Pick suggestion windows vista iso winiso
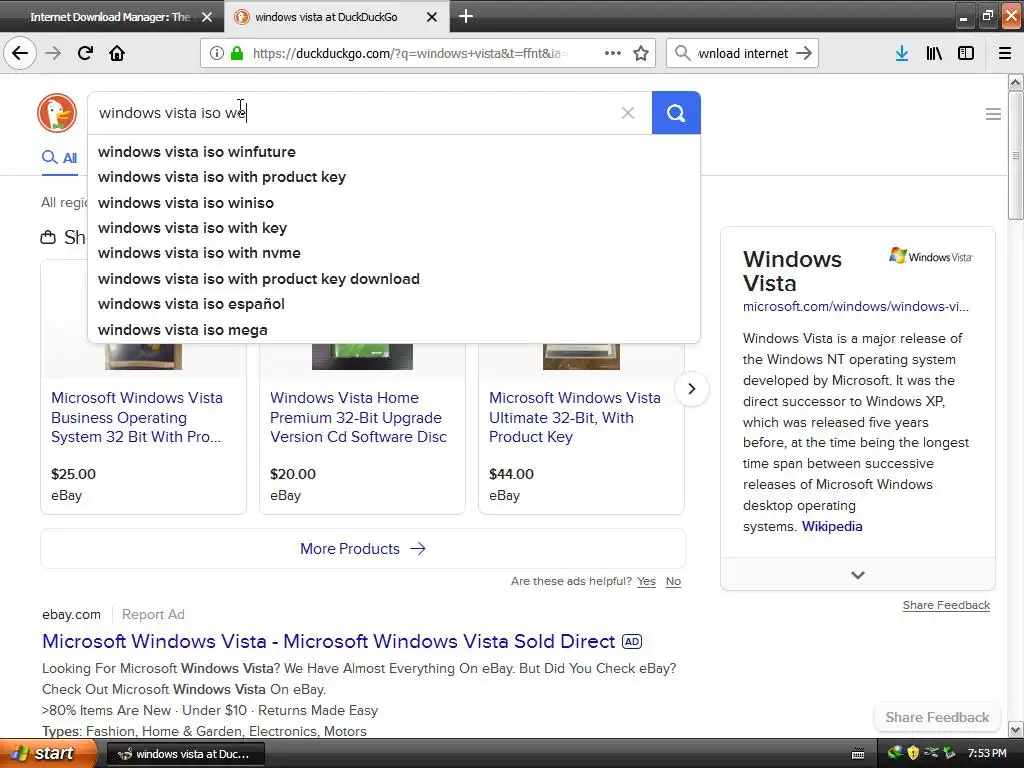This screenshot has height=768, width=1024. coord(394,202)
